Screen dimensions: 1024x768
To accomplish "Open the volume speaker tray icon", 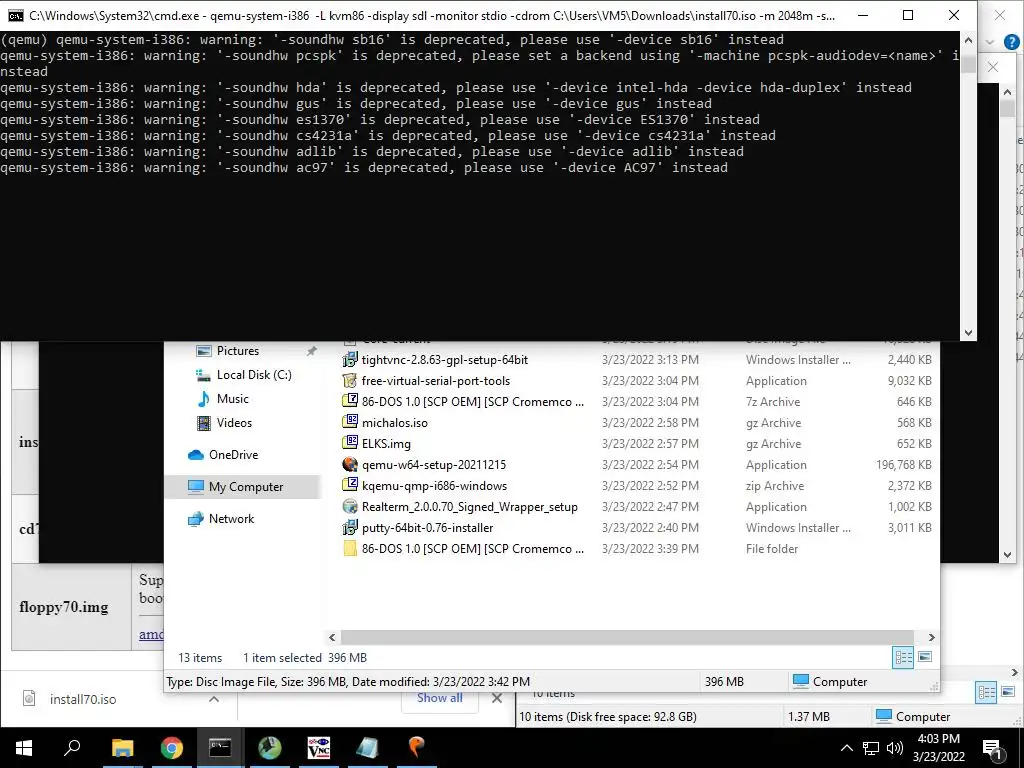I will [895, 748].
